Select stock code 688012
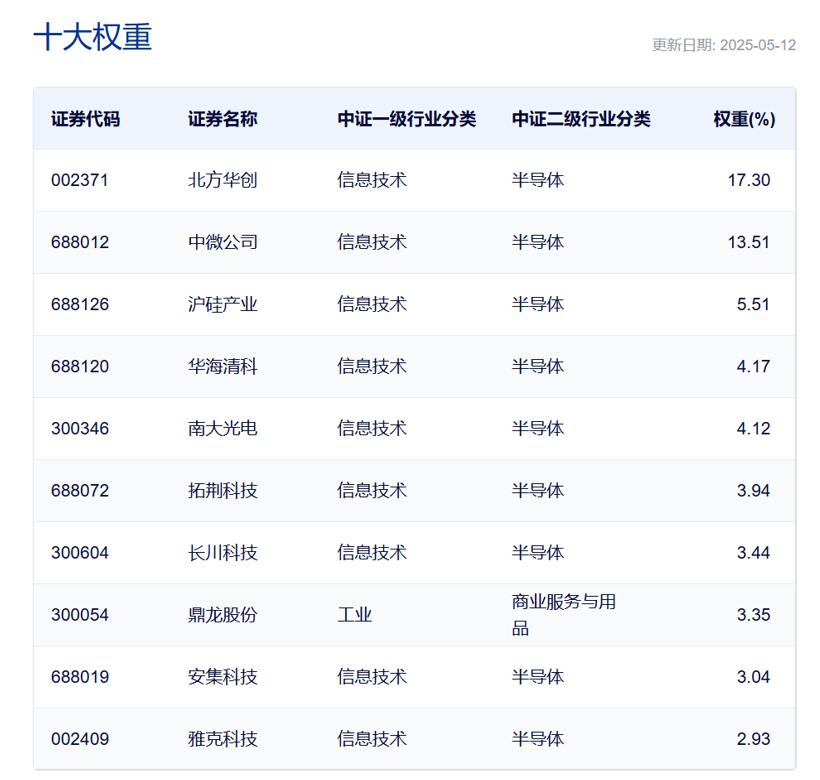 [x=79, y=243]
